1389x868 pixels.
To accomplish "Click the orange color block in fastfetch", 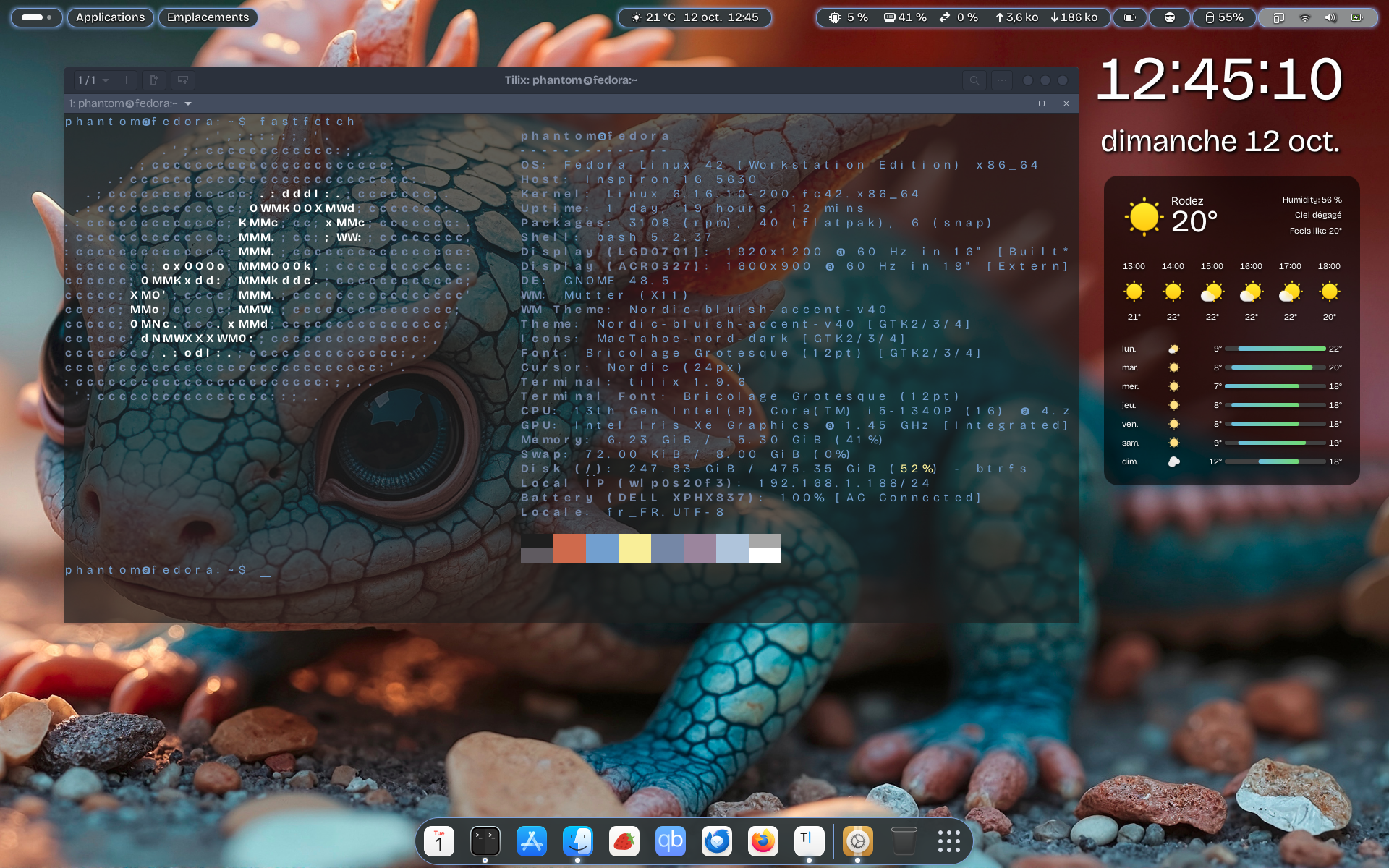I will 569,548.
